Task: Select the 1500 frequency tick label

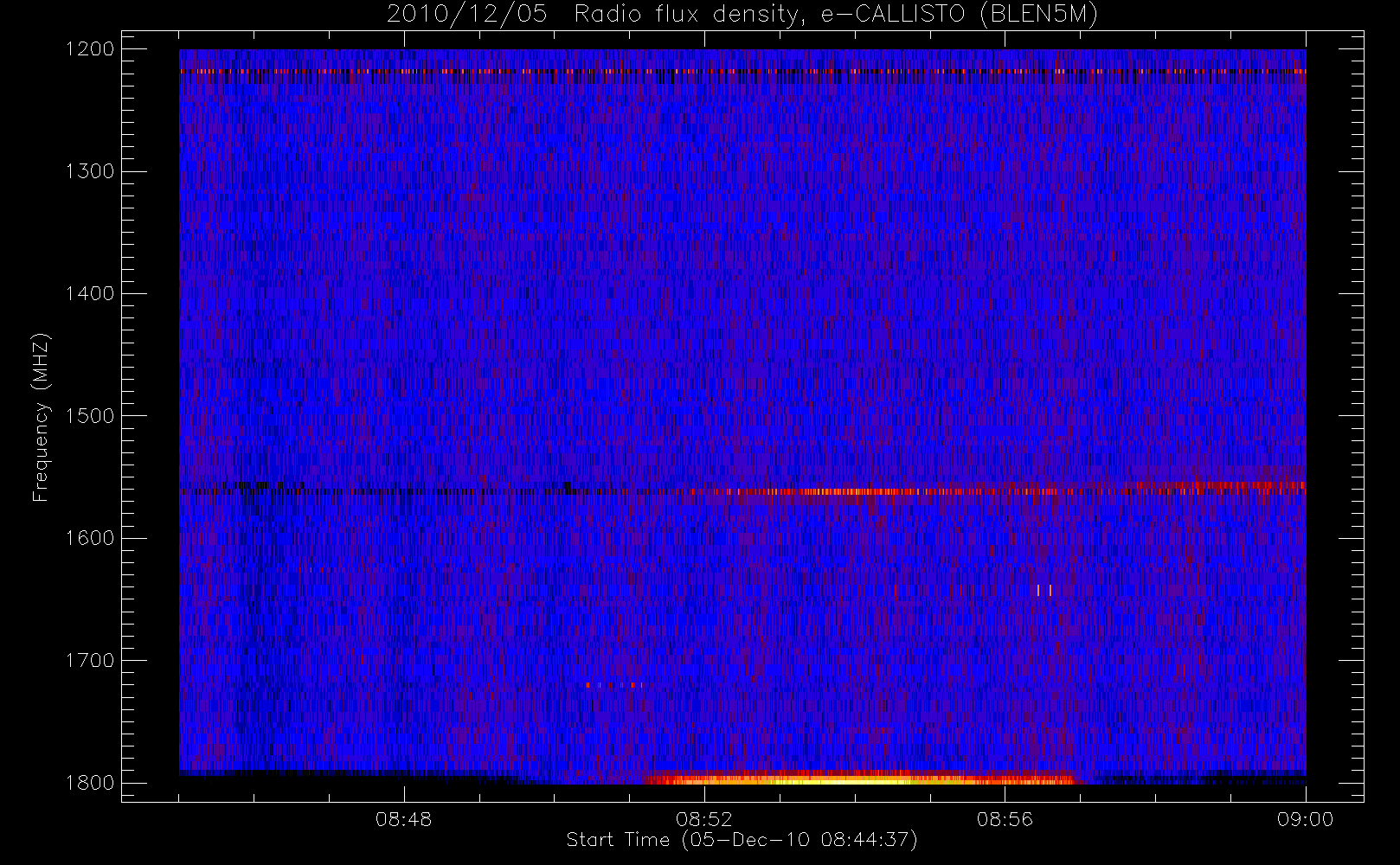Action: click(90, 416)
